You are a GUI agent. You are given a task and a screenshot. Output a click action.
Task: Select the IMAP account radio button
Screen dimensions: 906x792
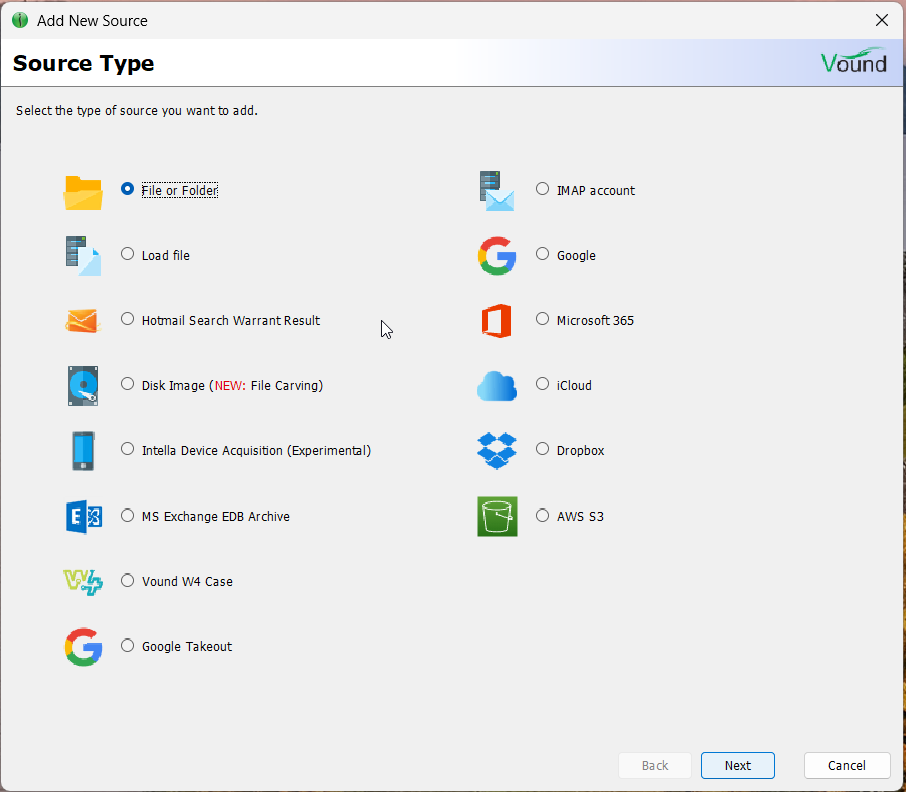coord(542,188)
